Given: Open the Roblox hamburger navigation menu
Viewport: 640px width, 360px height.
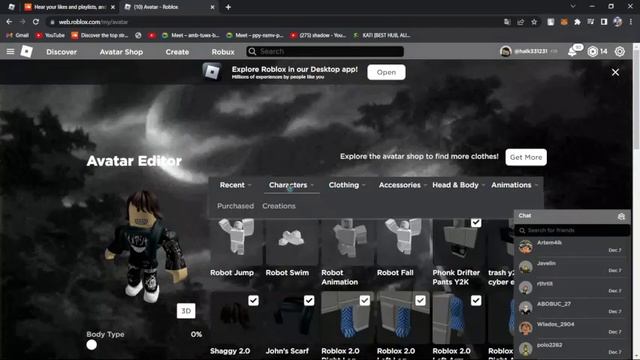Looking at the screenshot, I should [10, 51].
